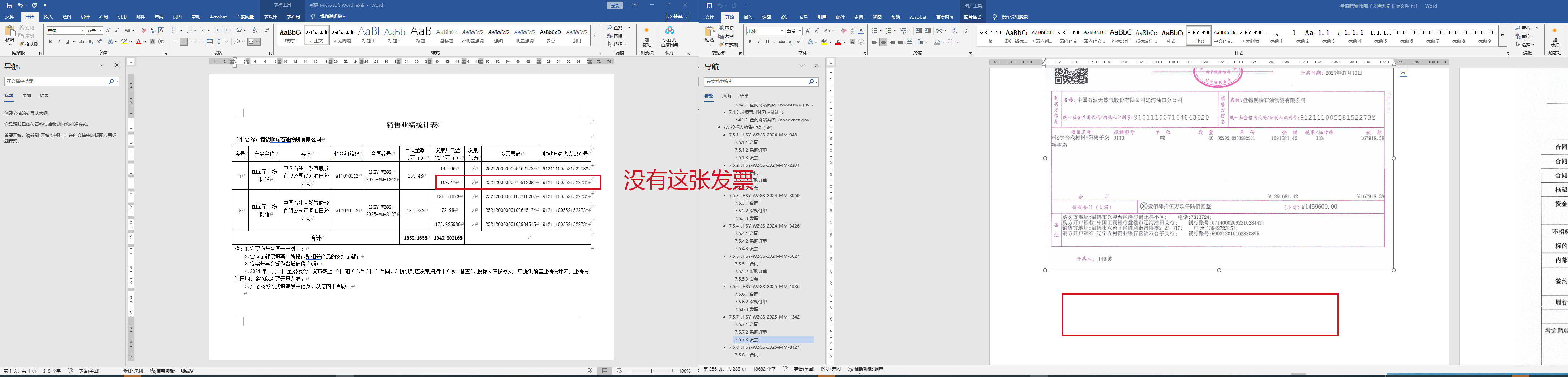1568x377 pixels.
Task: Toggle center alignment in left Word window
Action: coord(183,42)
